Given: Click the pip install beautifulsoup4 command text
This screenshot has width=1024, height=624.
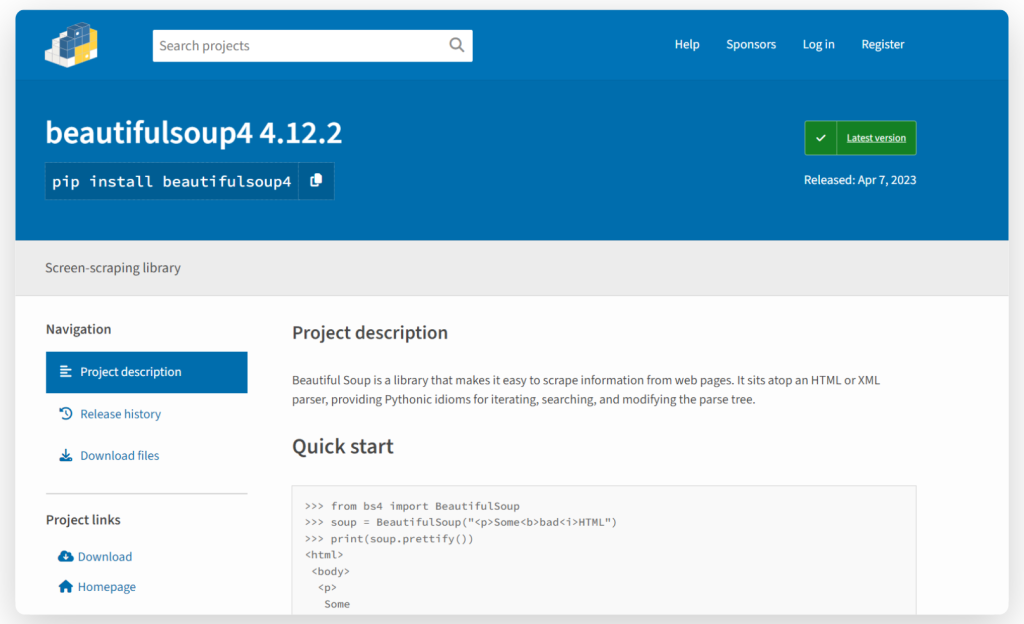Looking at the screenshot, I should 172,181.
